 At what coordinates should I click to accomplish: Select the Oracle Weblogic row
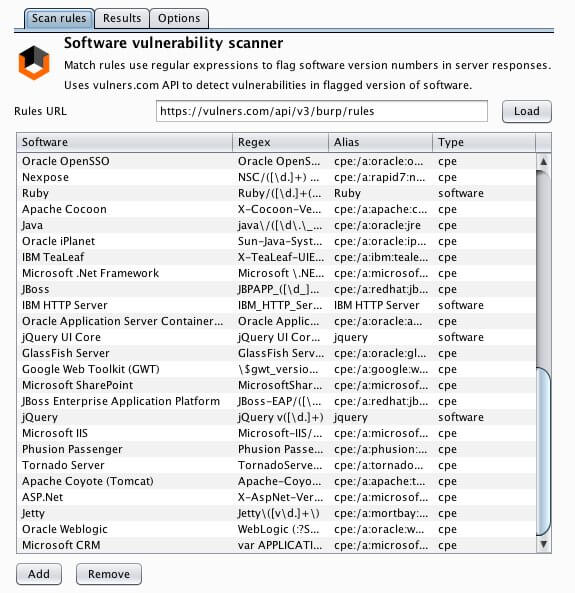276,529
